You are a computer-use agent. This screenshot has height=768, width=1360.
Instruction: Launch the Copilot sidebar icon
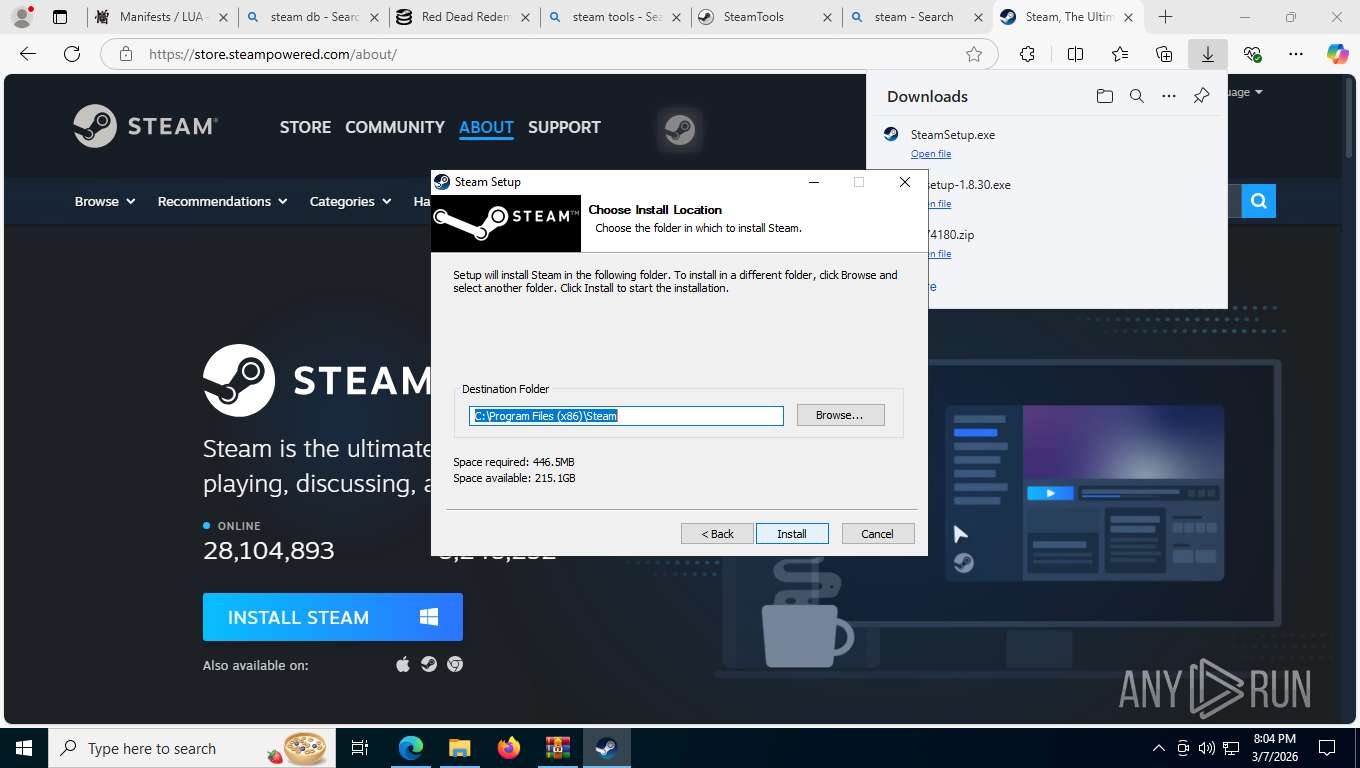click(x=1337, y=54)
